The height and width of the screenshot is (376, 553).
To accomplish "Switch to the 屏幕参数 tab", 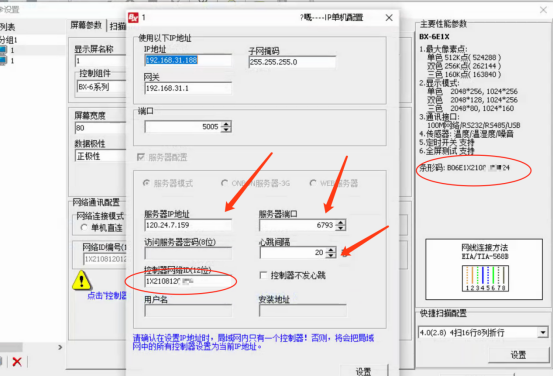I will (x=86, y=25).
